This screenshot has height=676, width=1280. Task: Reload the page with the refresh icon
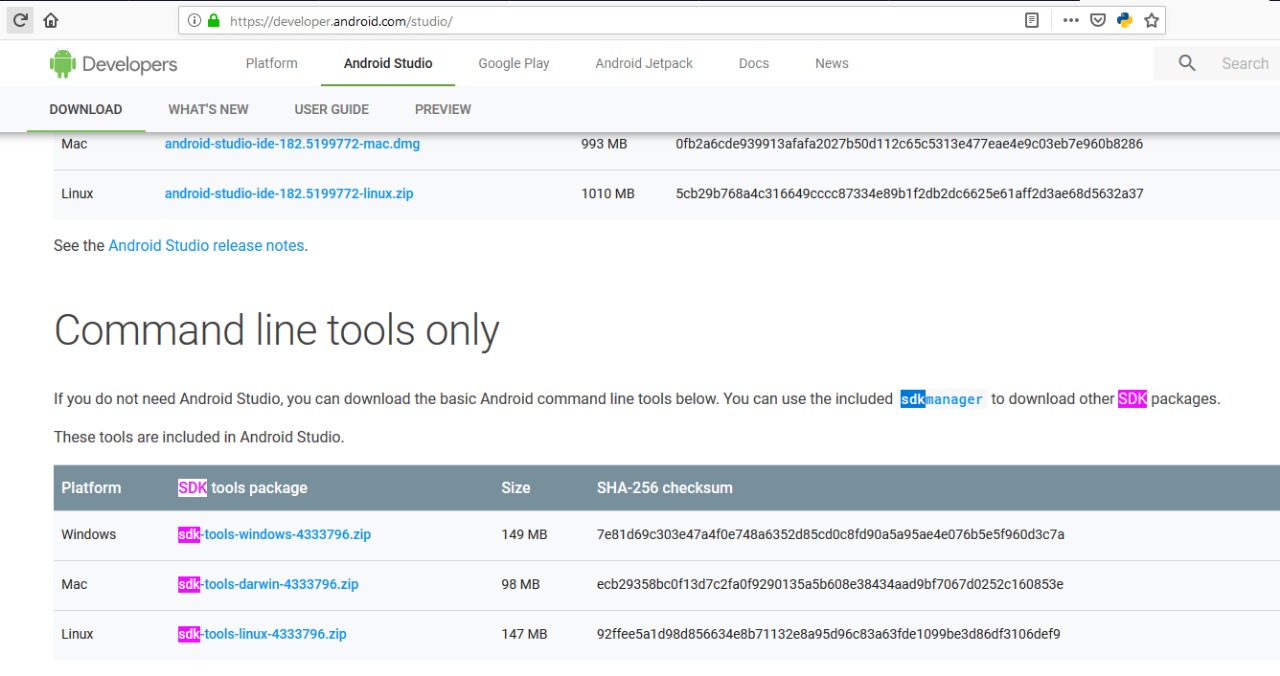tap(20, 20)
